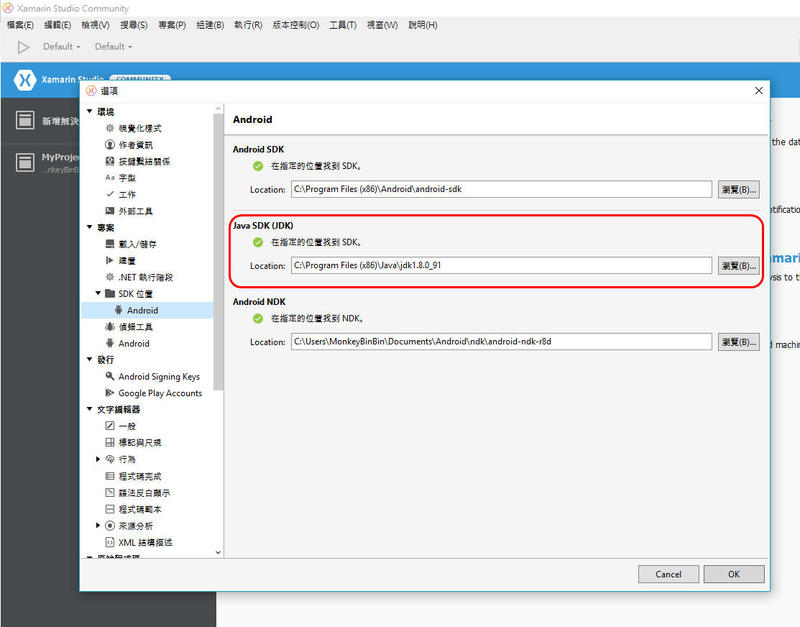Screen dimensions: 800x627
Task: Open the 視窗(W) menu
Action: [x=382, y=24]
